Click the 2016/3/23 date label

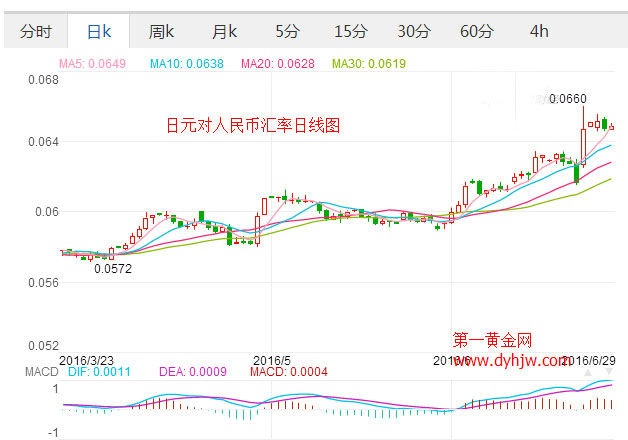point(86,360)
